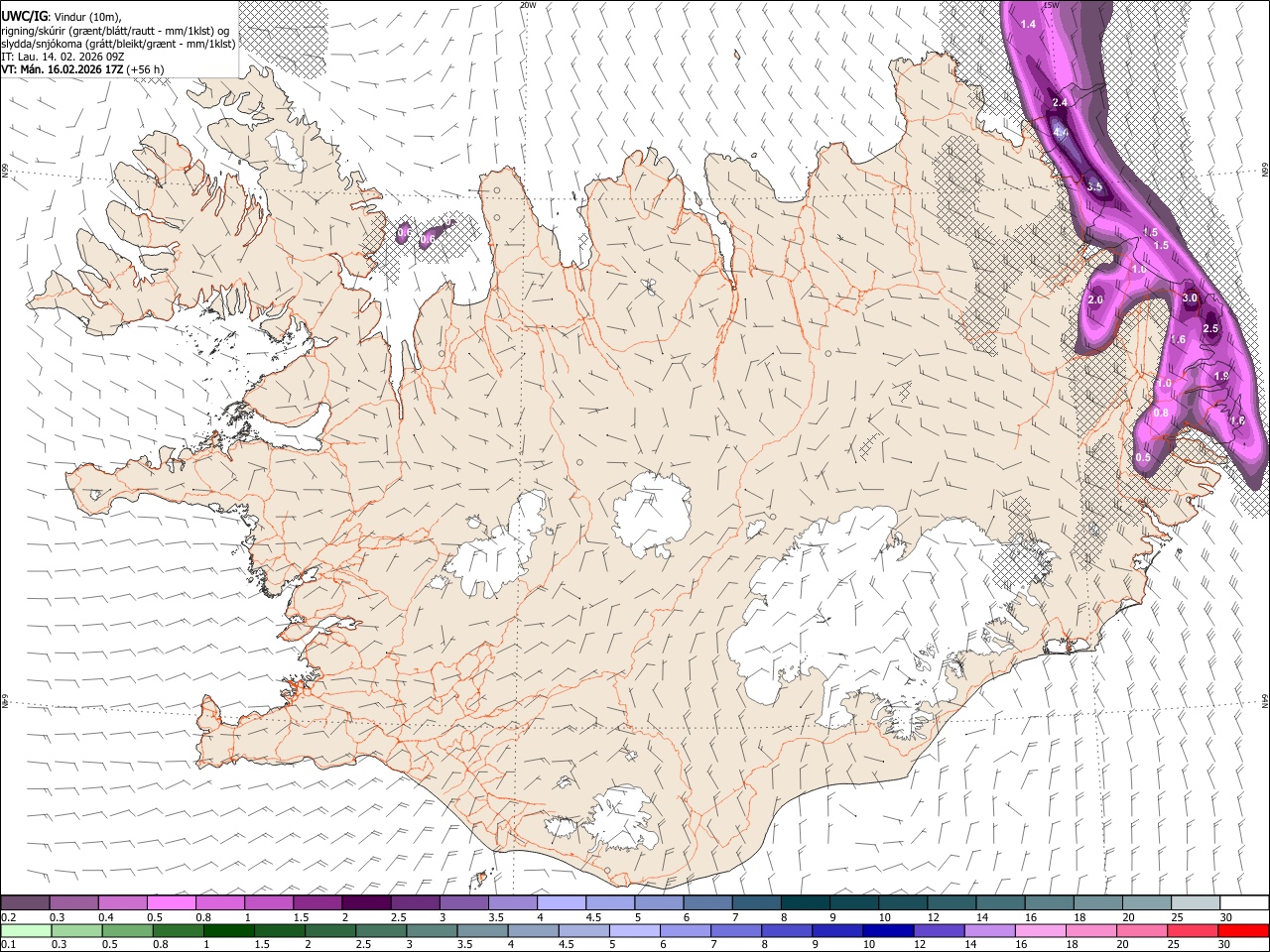The height and width of the screenshot is (952, 1270).
Task: Click the rain scale swatch labeled 25
Action: [x=1193, y=930]
